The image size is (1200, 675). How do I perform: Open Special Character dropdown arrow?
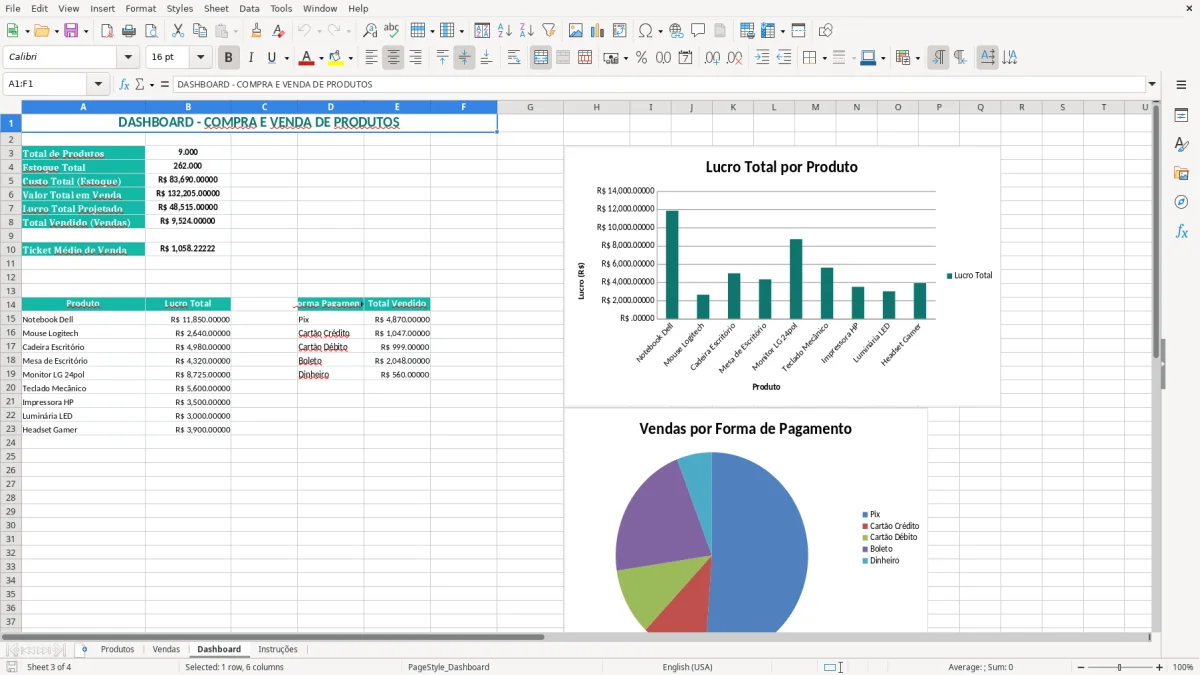tap(659, 31)
